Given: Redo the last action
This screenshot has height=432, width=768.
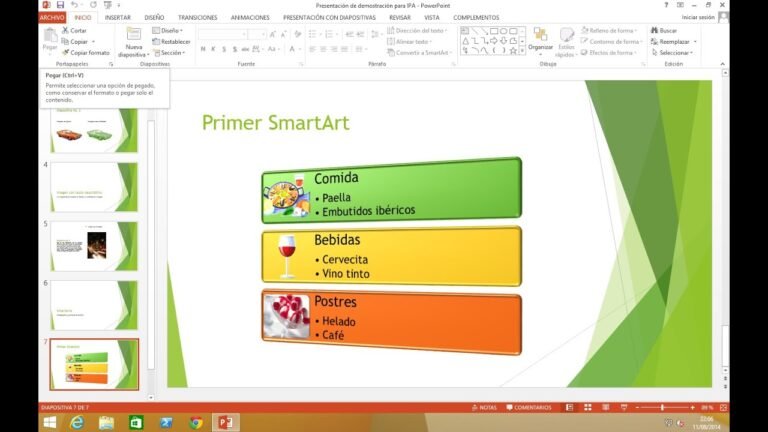Looking at the screenshot, I should coord(93,5).
